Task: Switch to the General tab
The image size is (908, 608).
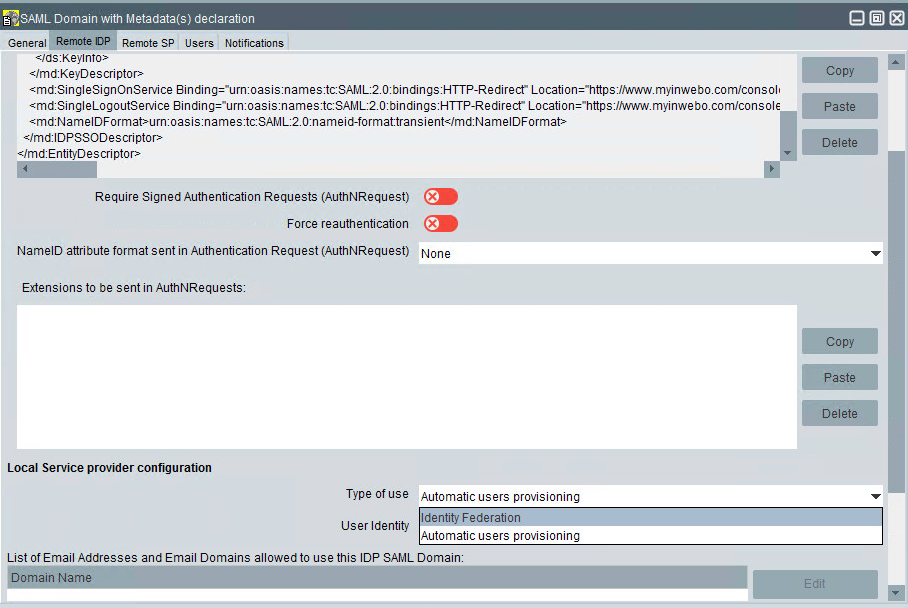Action: [x=27, y=43]
